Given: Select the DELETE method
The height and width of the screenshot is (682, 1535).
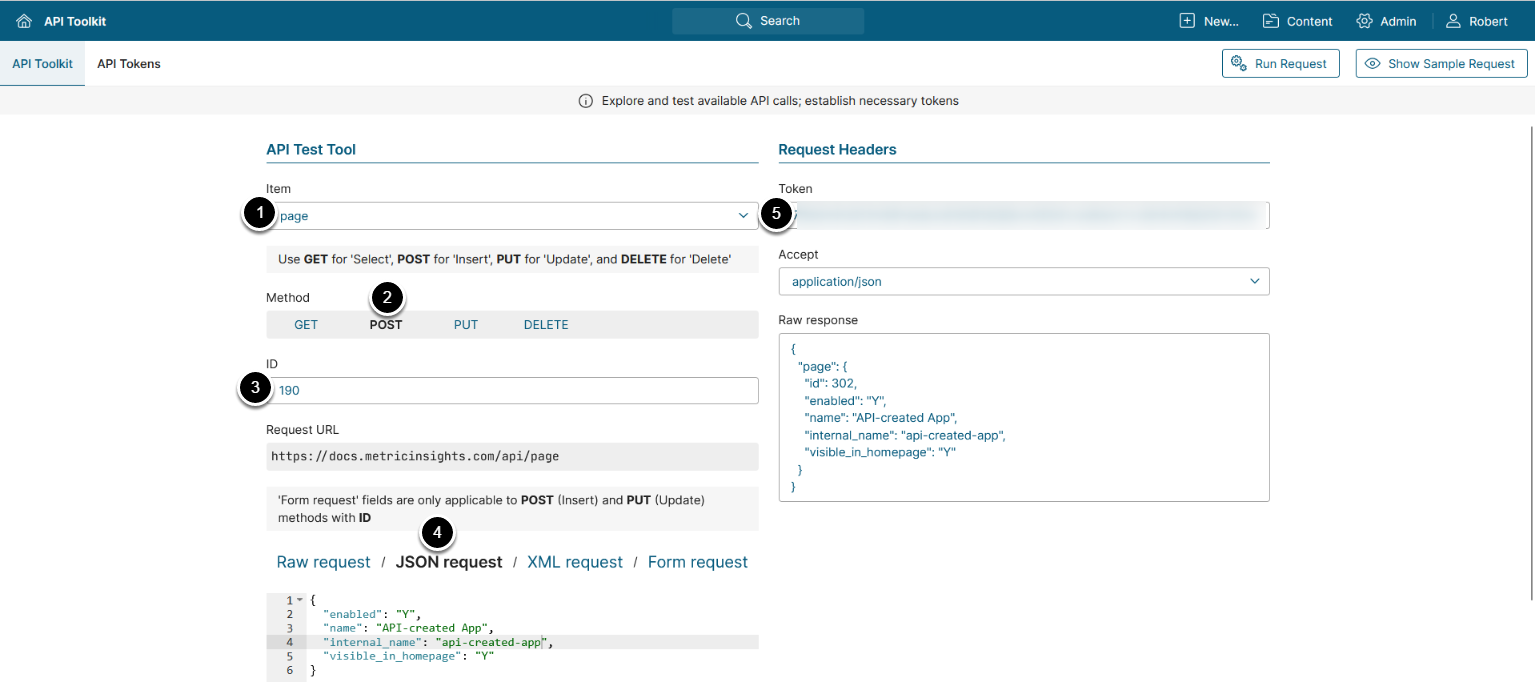Looking at the screenshot, I should click(x=546, y=325).
